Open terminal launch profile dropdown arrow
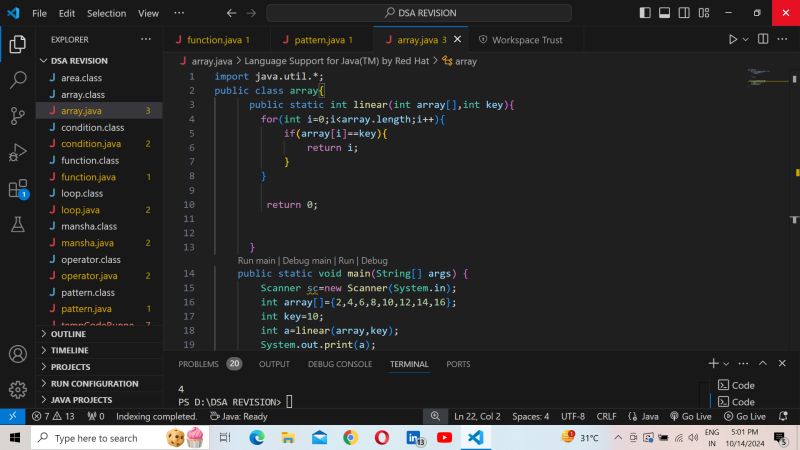The image size is (800, 450). pyautogui.click(x=726, y=364)
